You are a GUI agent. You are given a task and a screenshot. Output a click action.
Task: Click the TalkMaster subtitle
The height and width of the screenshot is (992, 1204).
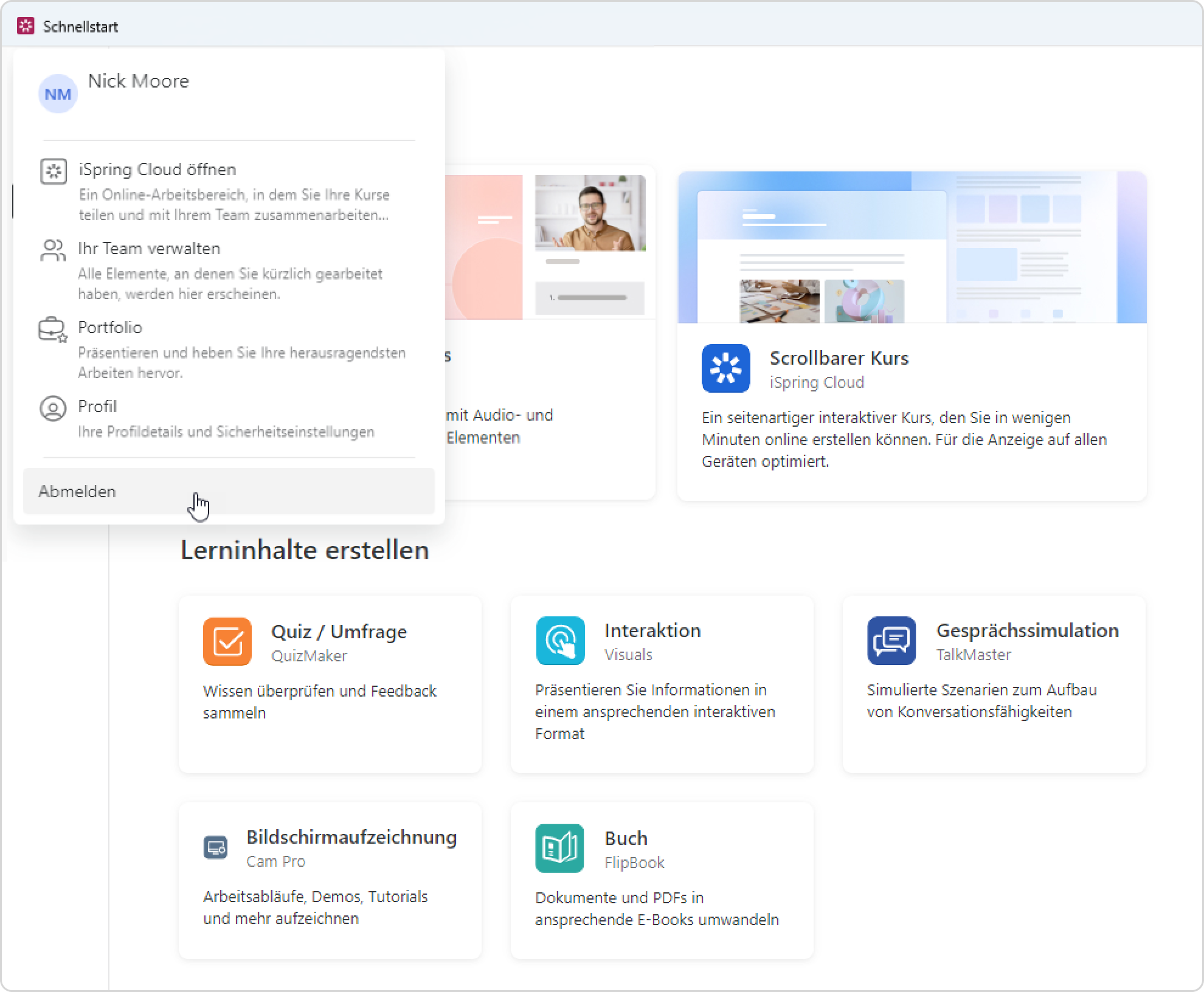pos(974,655)
